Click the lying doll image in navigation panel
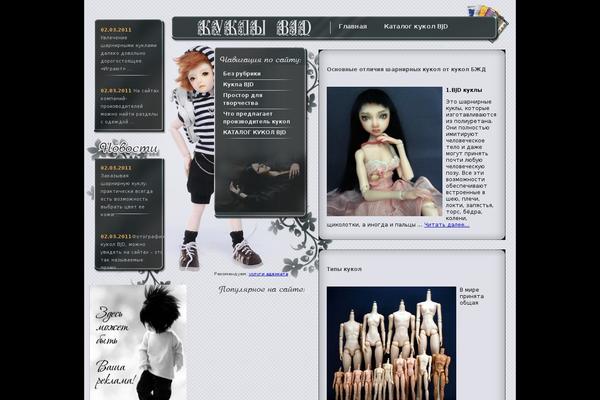 [x=261, y=180]
